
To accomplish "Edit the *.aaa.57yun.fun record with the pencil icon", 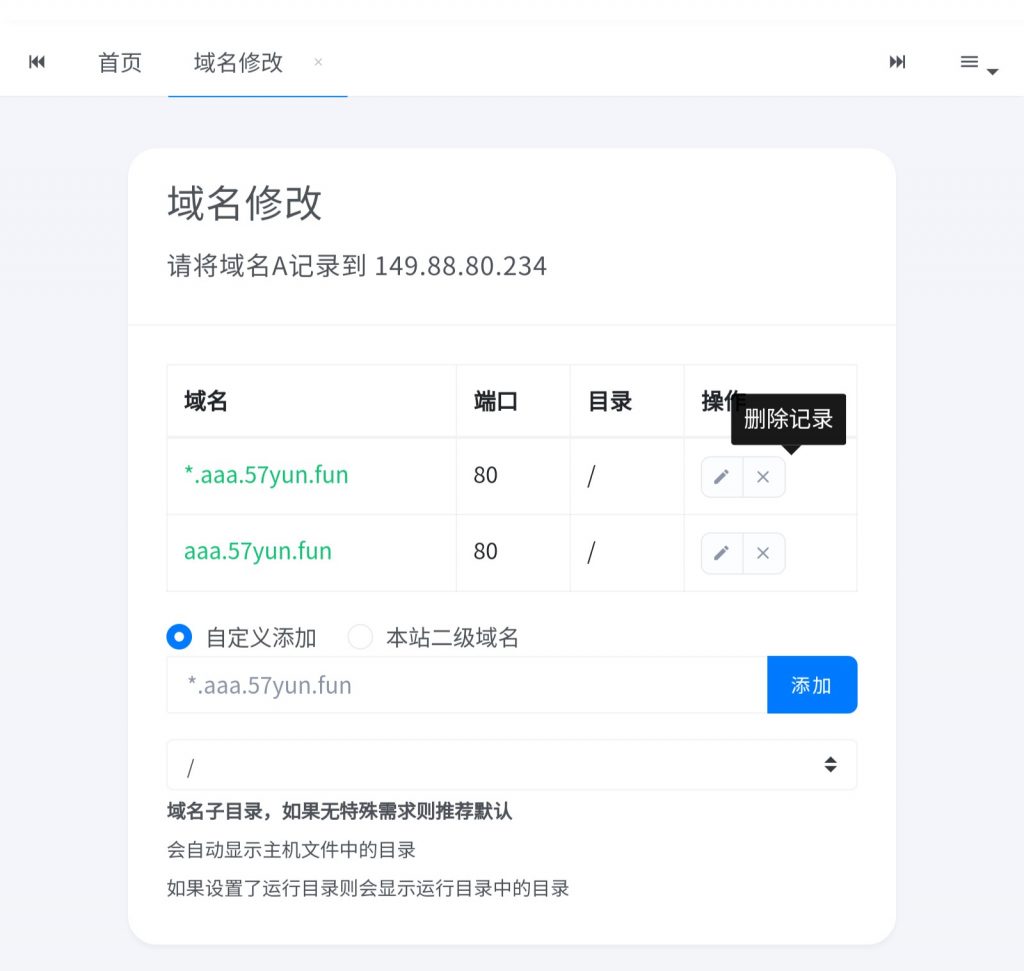I will 721,477.
